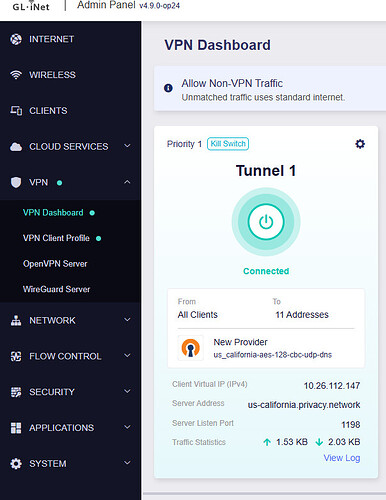Click the OpenVPN provider logo
The image size is (386, 500).
[190, 348]
